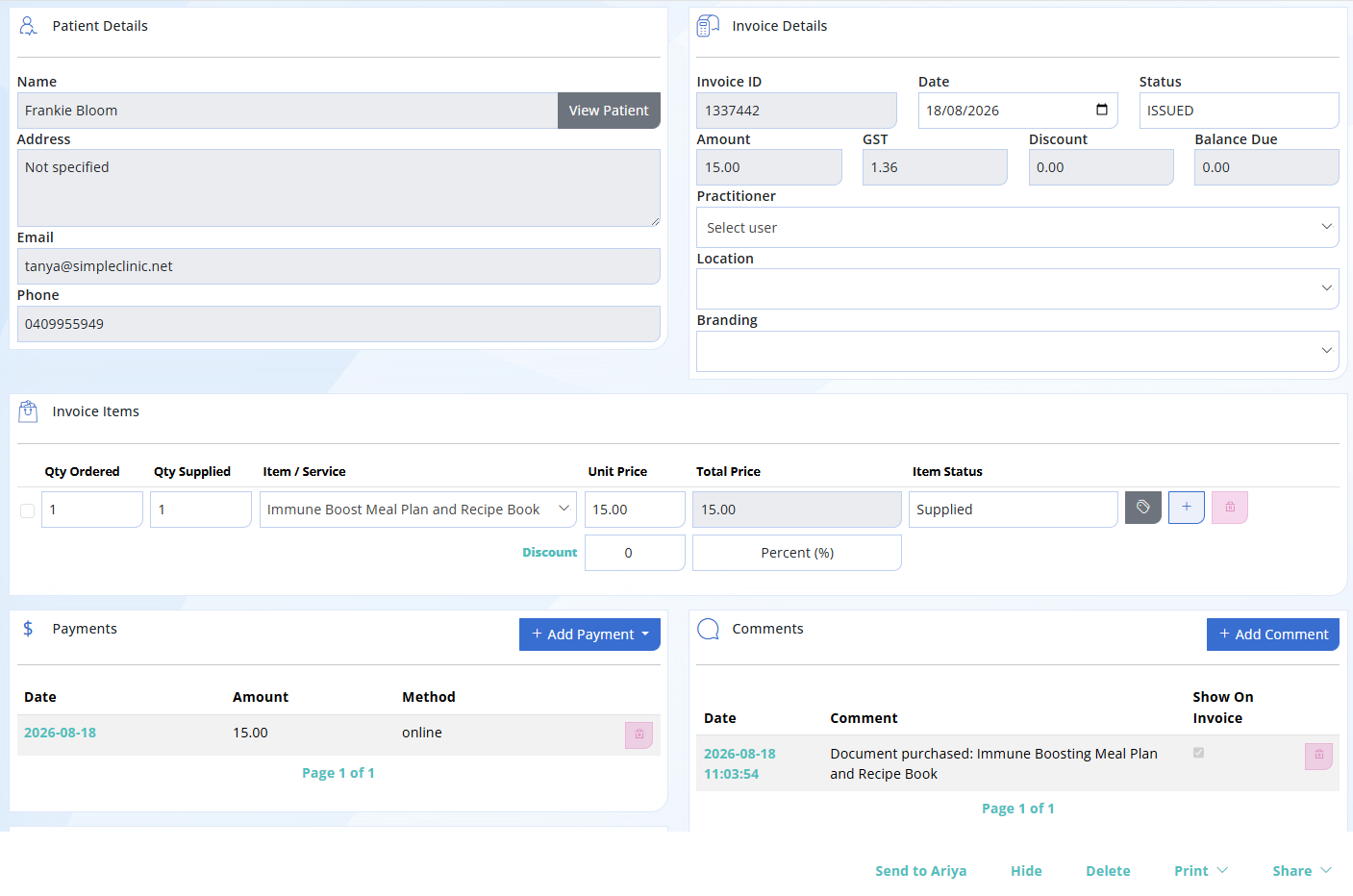
Task: Click View Patient button
Action: 609,111
